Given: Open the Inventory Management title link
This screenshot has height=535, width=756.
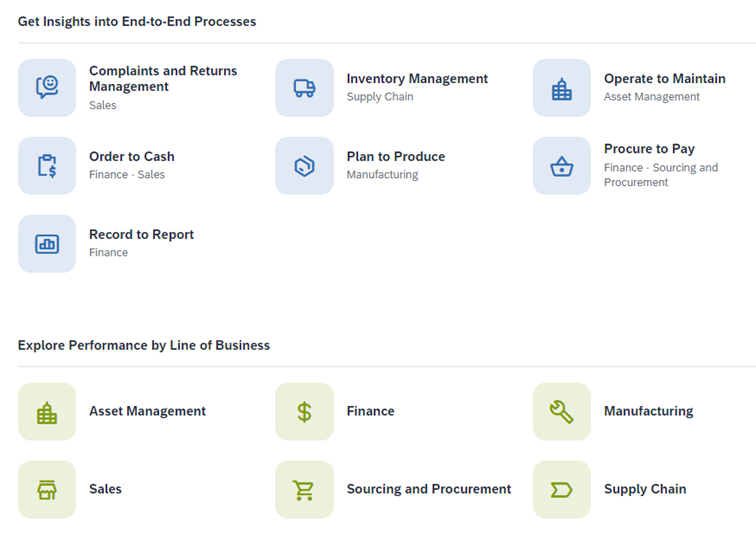Looking at the screenshot, I should pos(417,79).
